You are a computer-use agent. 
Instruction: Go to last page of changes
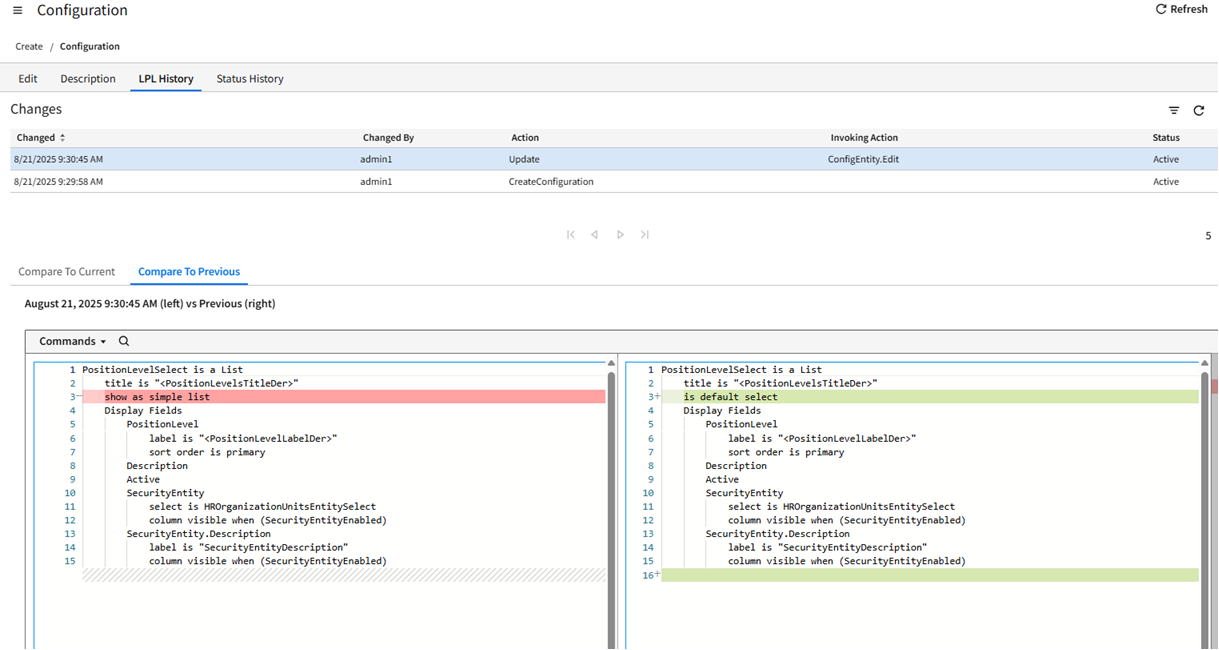tap(645, 235)
